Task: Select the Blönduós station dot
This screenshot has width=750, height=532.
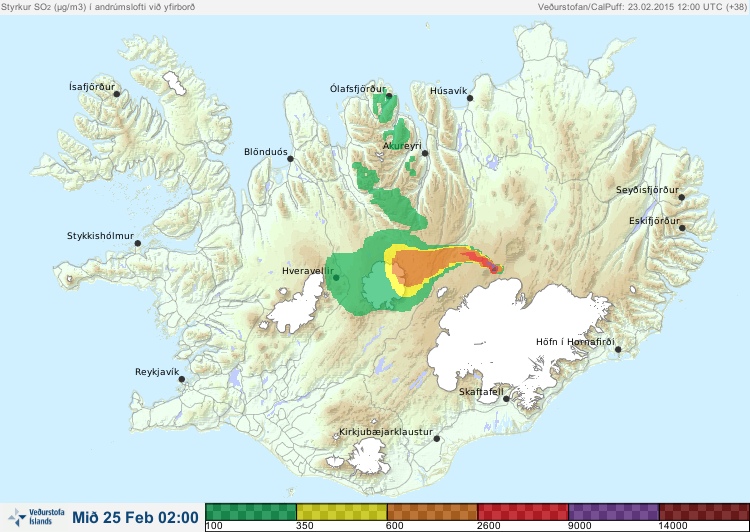Action: 290,158
